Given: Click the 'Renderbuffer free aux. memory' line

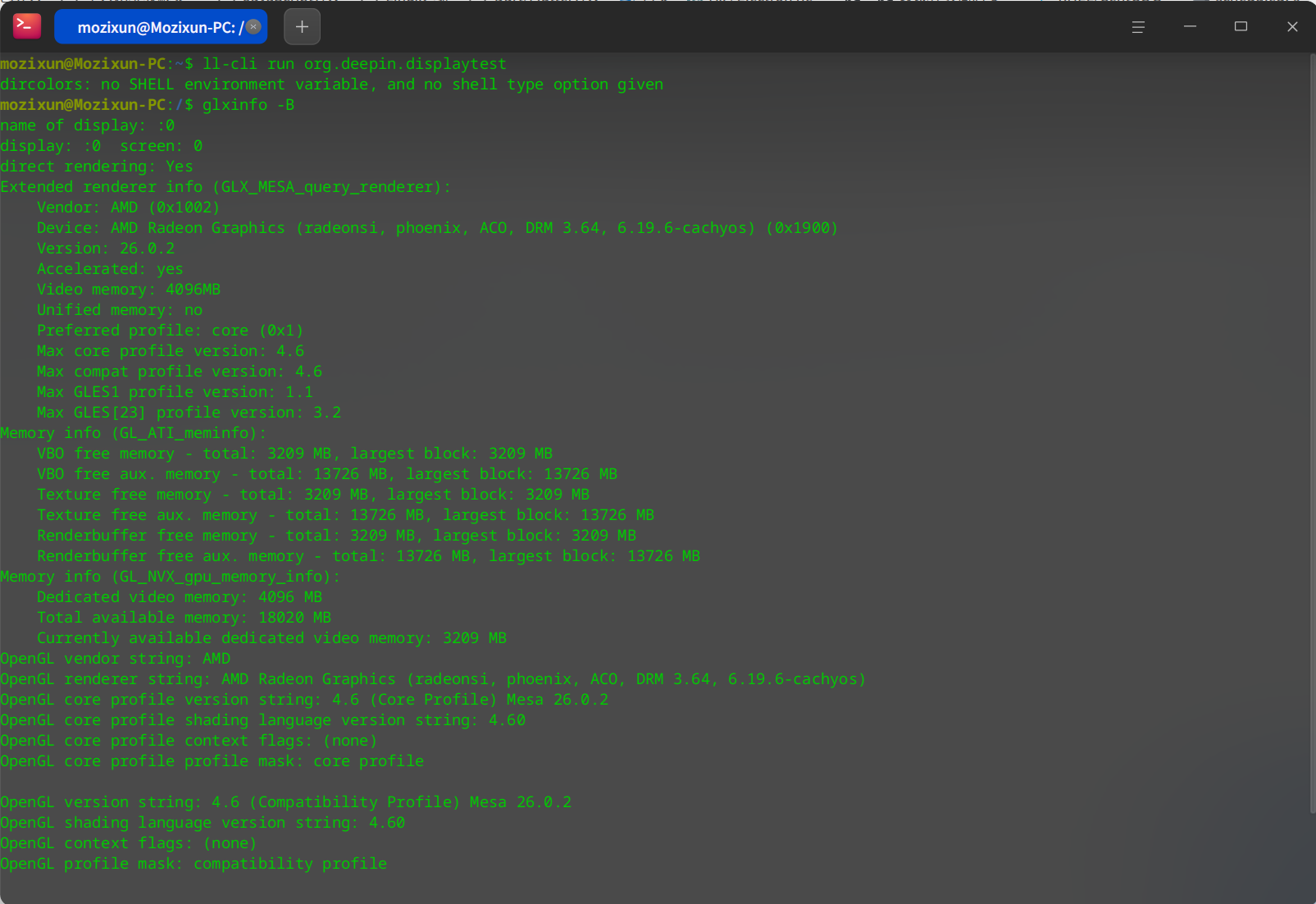Looking at the screenshot, I should [369, 556].
